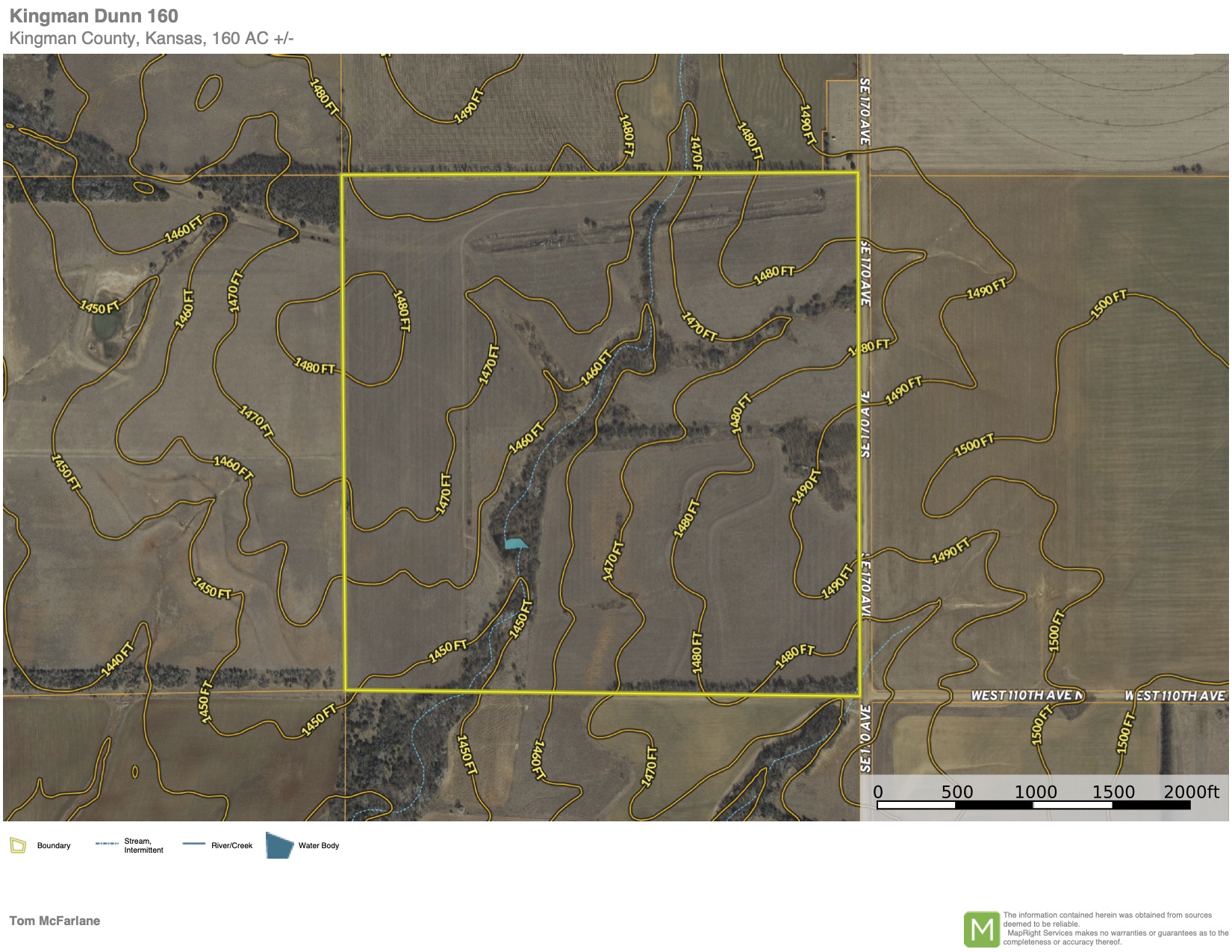Click the Stream, Intermittent legend text
This screenshot has width=1232, height=952.
[143, 846]
